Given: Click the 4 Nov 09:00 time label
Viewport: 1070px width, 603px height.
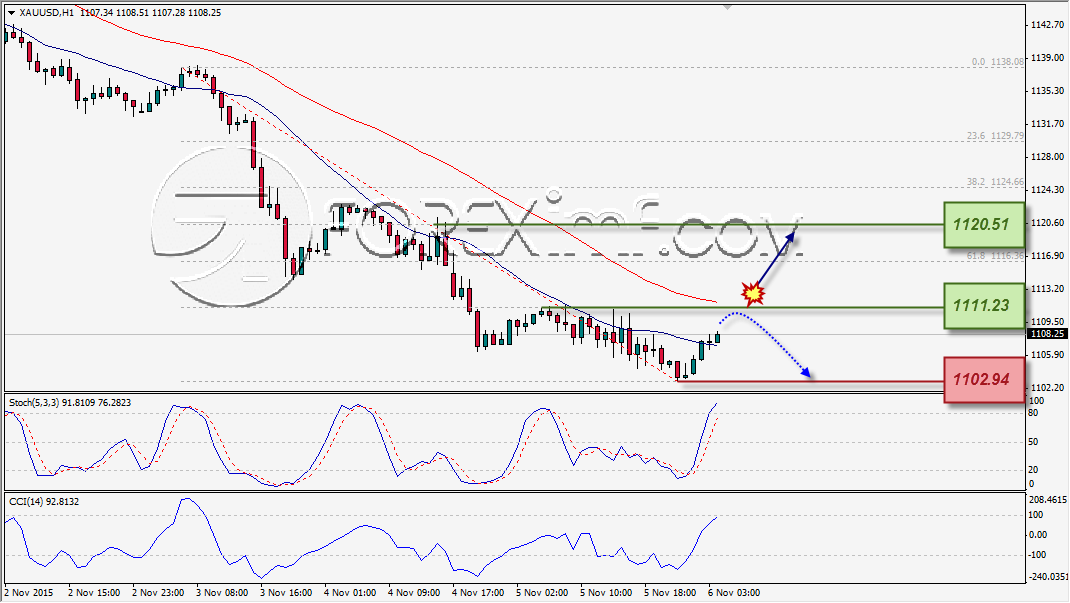Looking at the screenshot, I should [x=414, y=592].
